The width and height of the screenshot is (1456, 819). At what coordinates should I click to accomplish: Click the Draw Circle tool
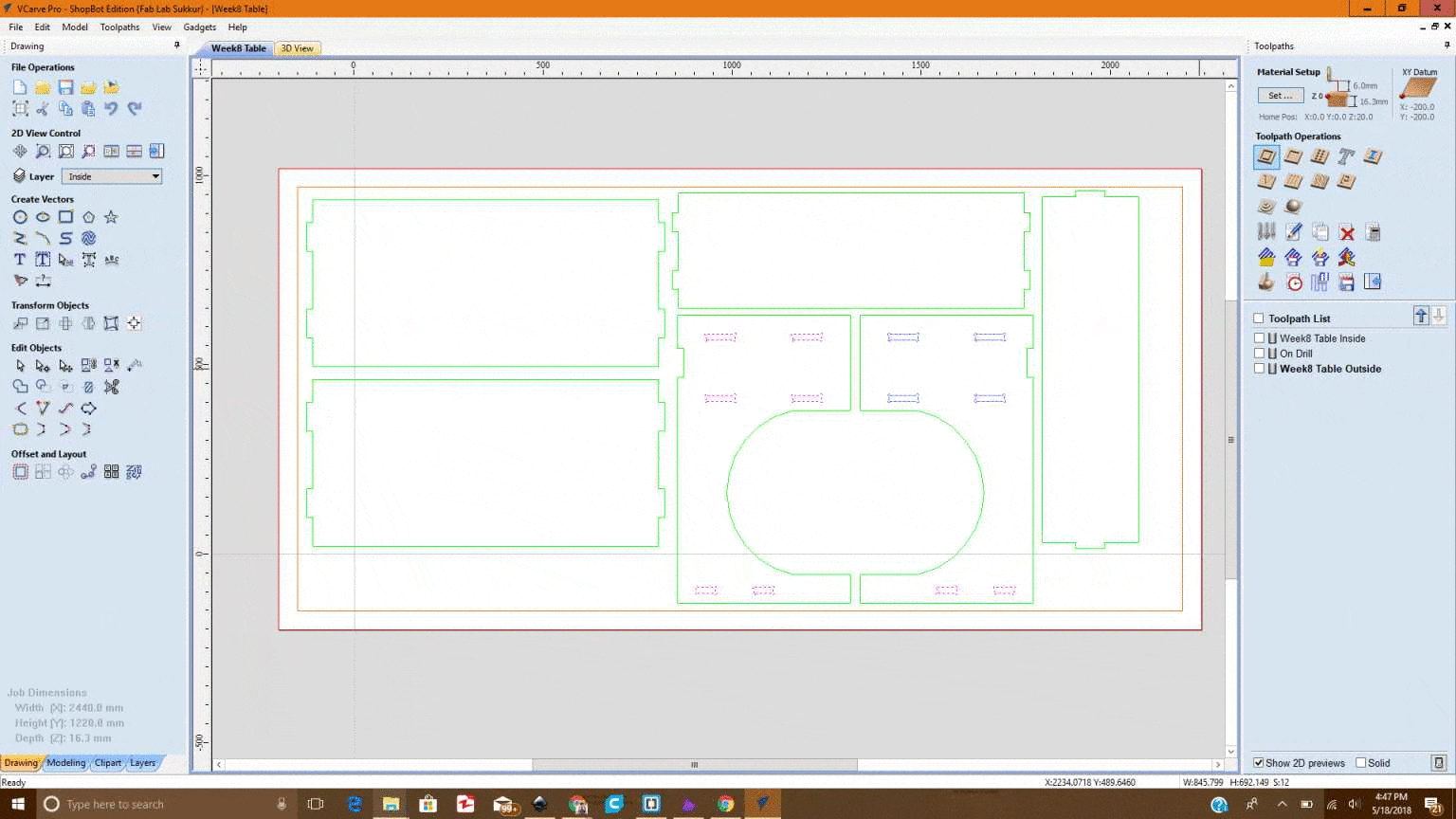20,217
